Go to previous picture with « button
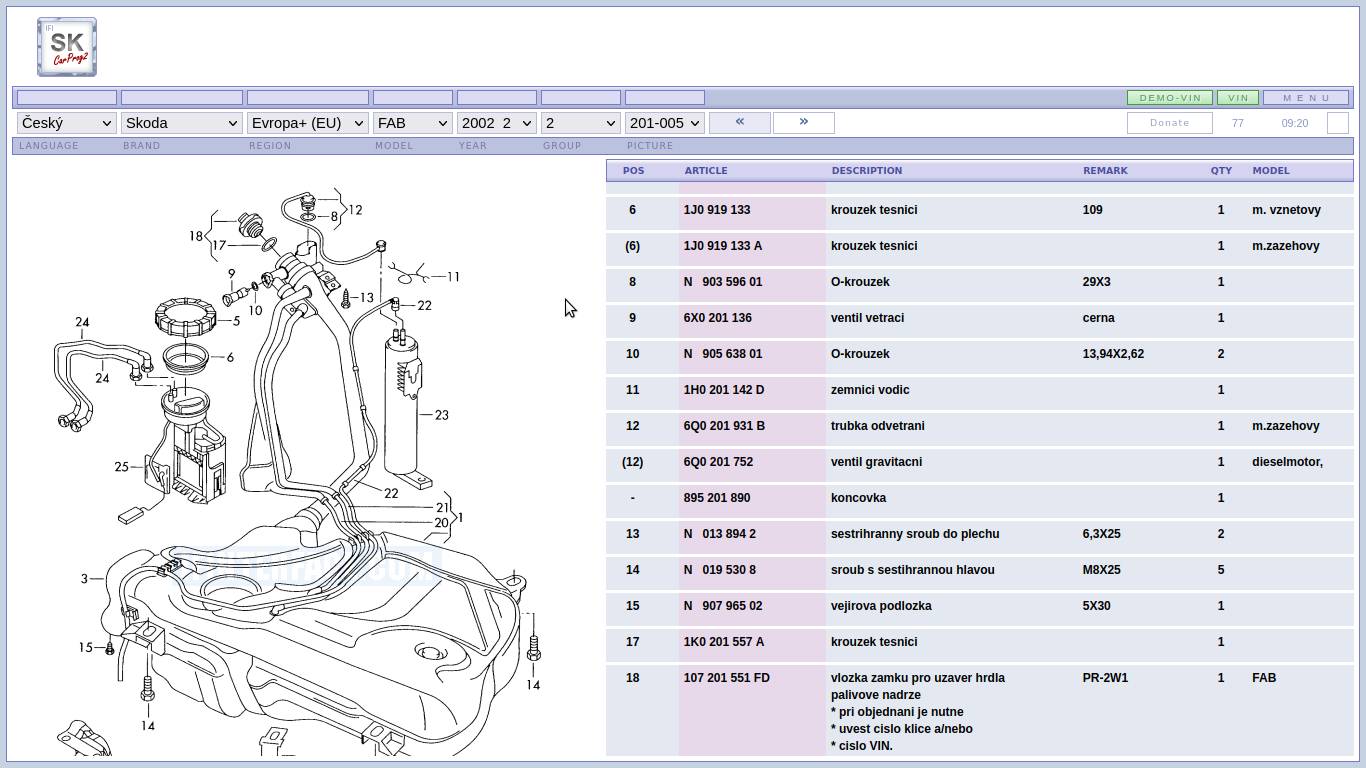1366x768 pixels. 740,122
